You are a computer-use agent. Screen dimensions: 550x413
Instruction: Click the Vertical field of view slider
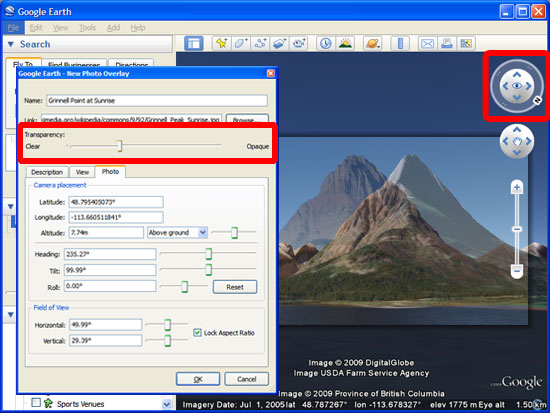(x=168, y=340)
